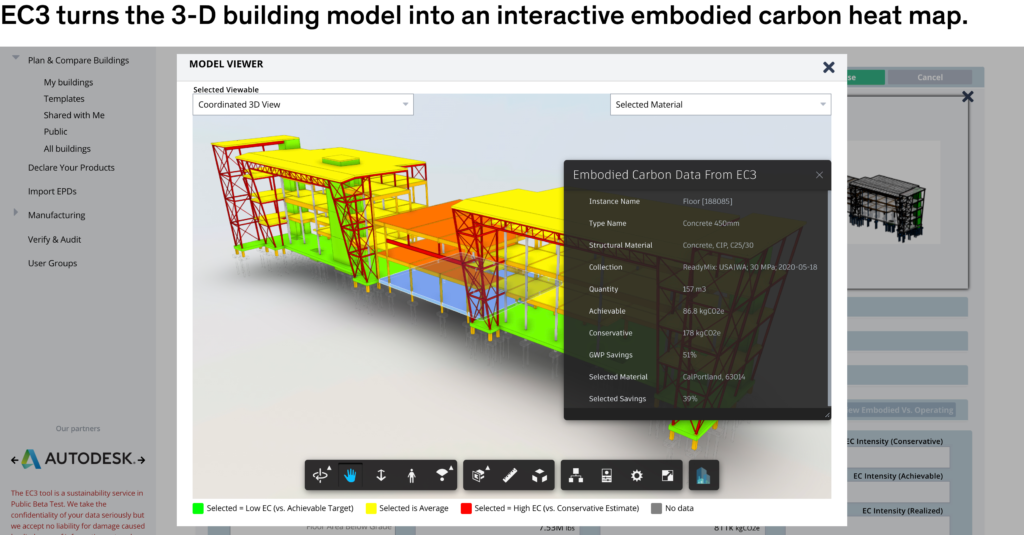
Task: Open My buildings in sidebar
Action: point(69,82)
